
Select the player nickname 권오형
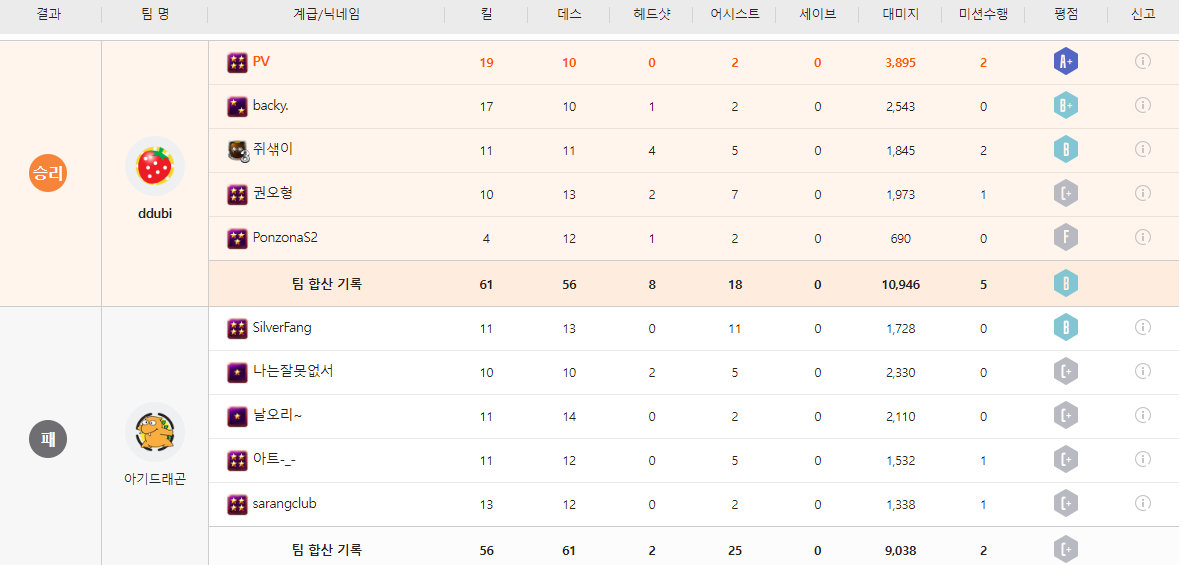click(x=272, y=193)
